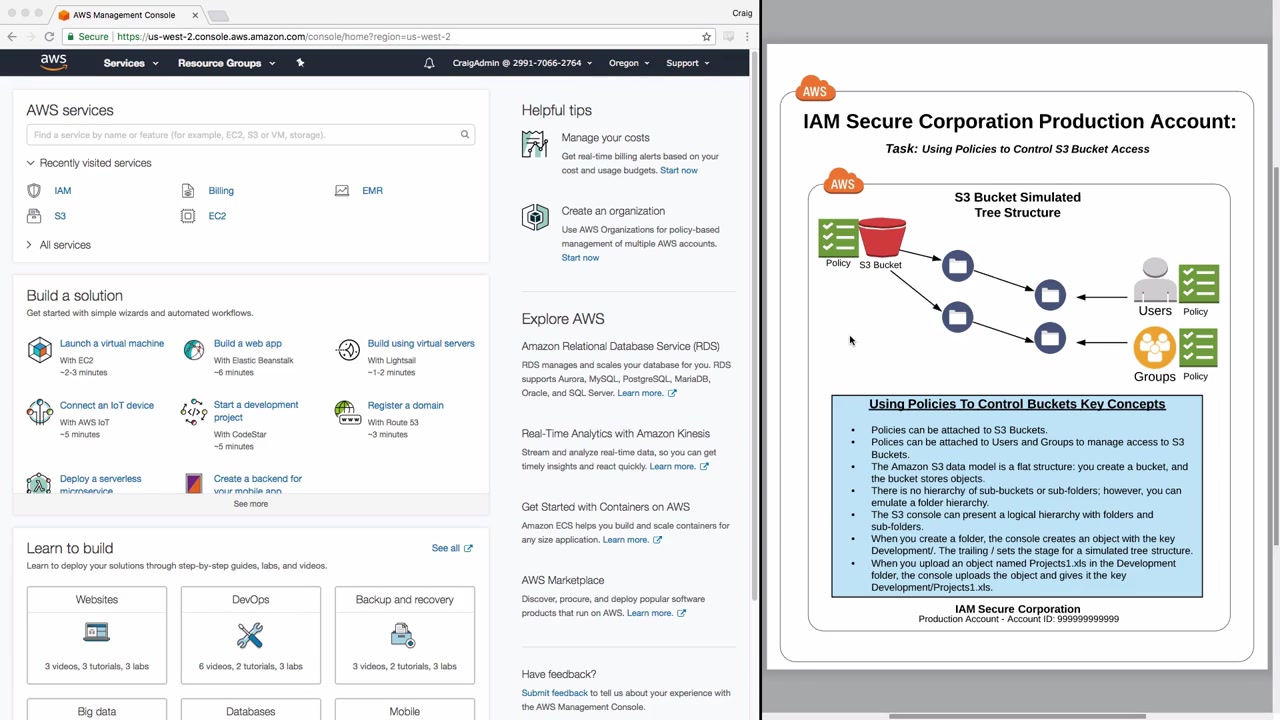Open IAM via its shield icon
This screenshot has height=720, width=1280.
tap(35, 190)
